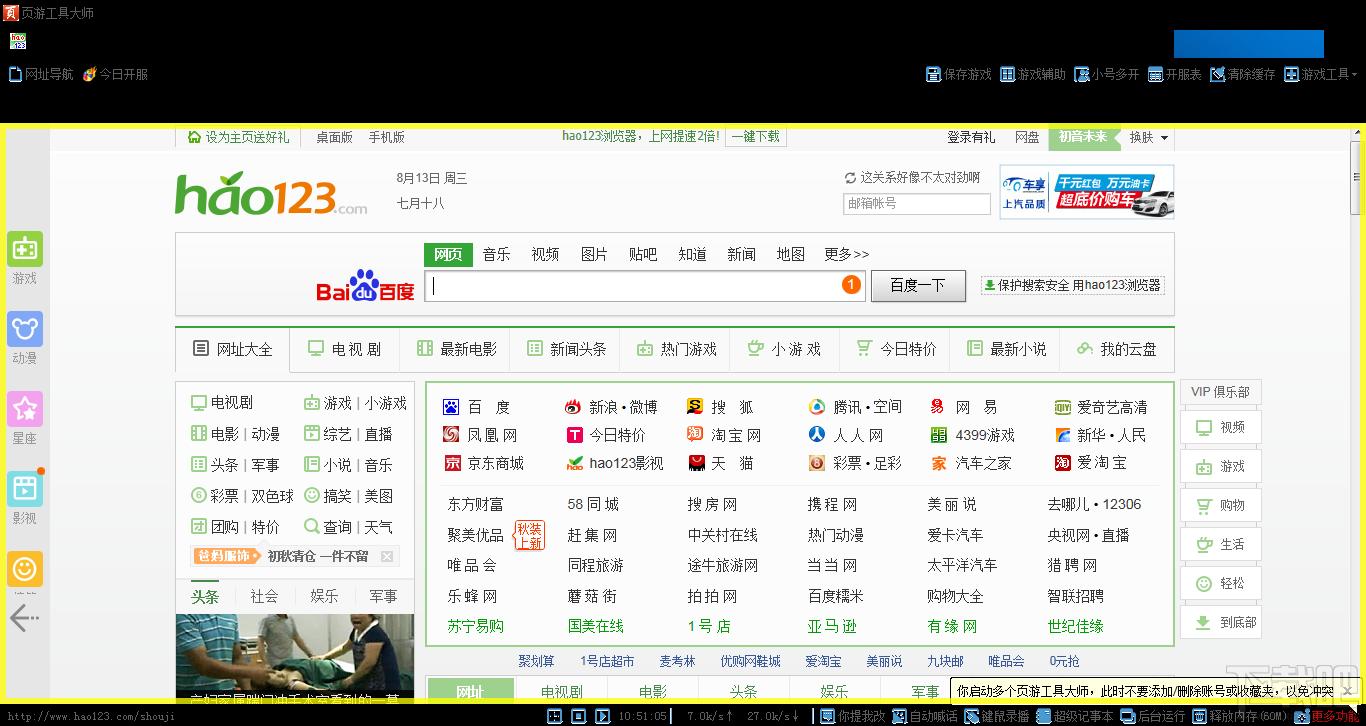Expand the 游戏工具 dropdown
1366x726 pixels.
click(x=1321, y=74)
